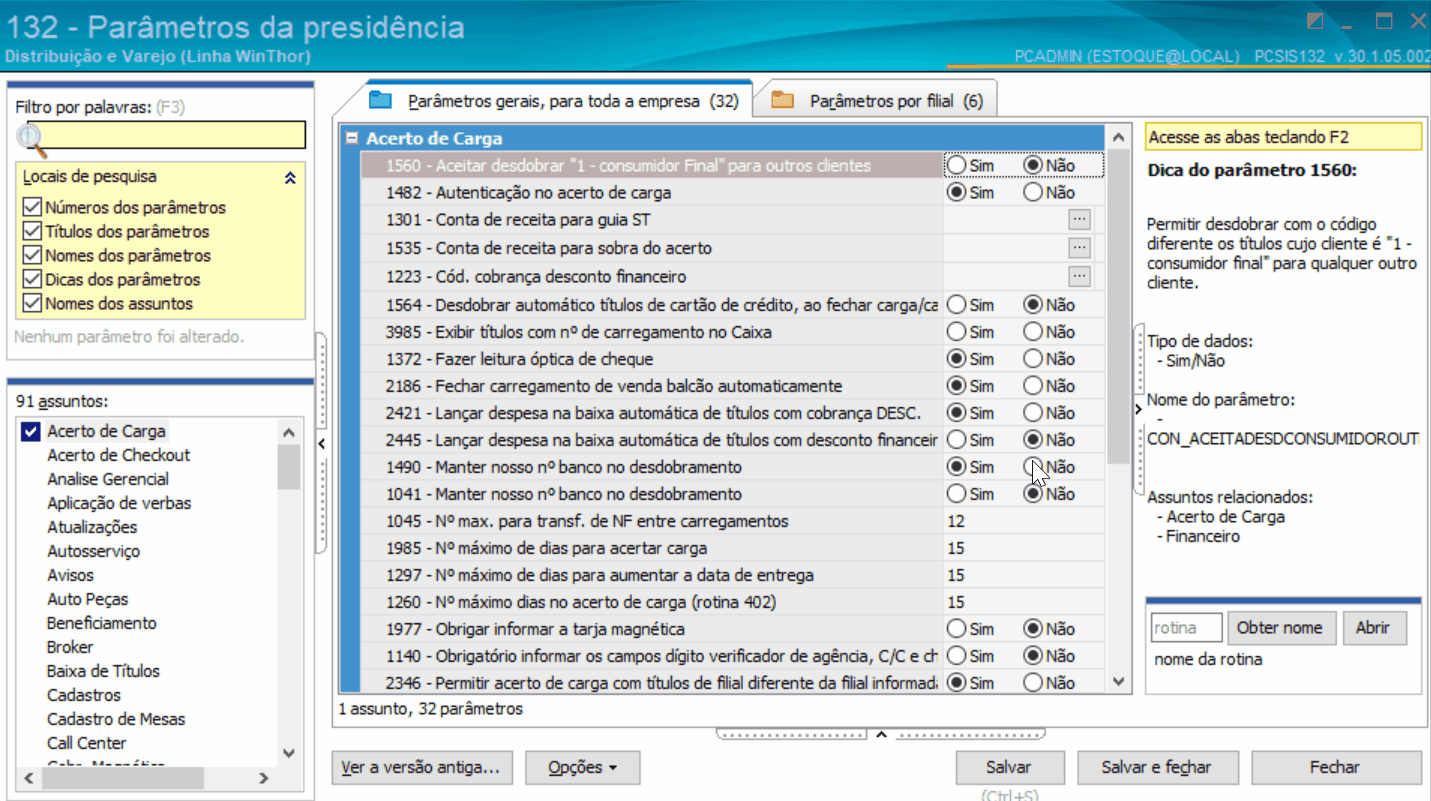The image size is (1431, 801).
Task: Toggle Números dos parâmetros checkbox
Action: click(x=31, y=208)
